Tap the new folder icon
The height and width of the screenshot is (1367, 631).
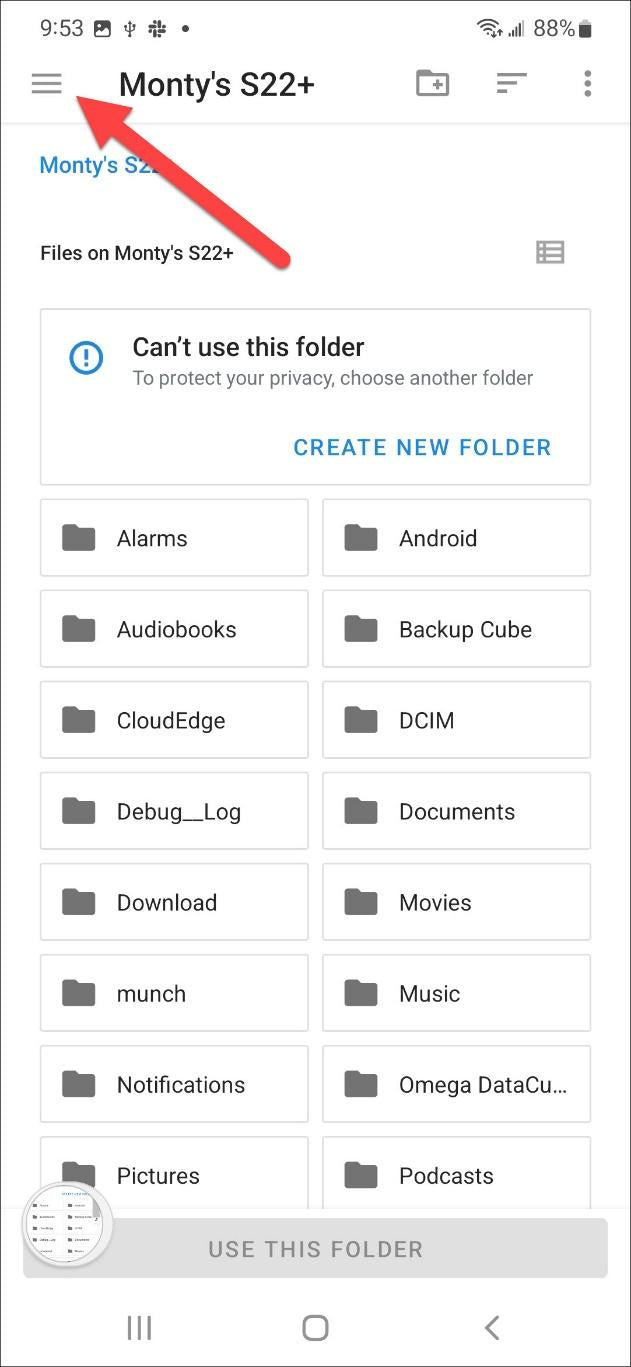coord(432,84)
